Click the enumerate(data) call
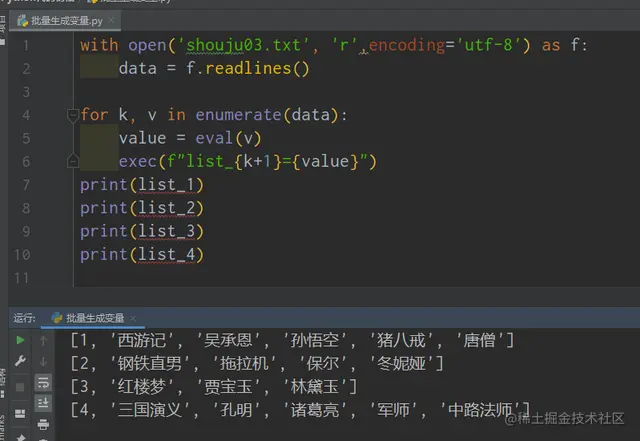 click(x=267, y=115)
